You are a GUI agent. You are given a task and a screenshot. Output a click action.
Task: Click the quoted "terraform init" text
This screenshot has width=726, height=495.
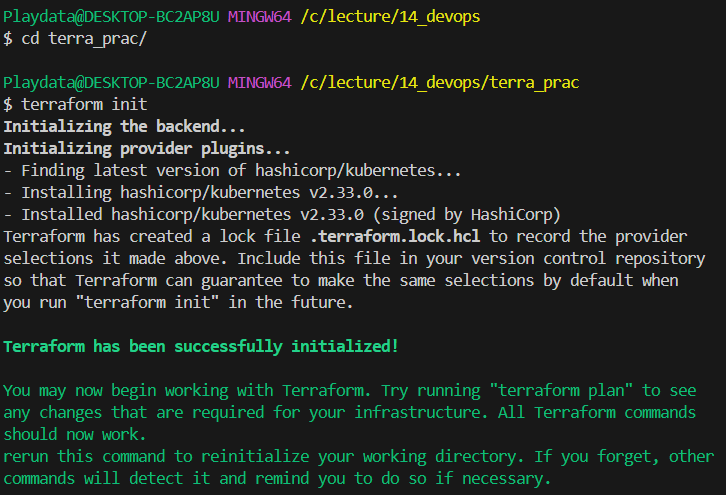tap(147, 302)
